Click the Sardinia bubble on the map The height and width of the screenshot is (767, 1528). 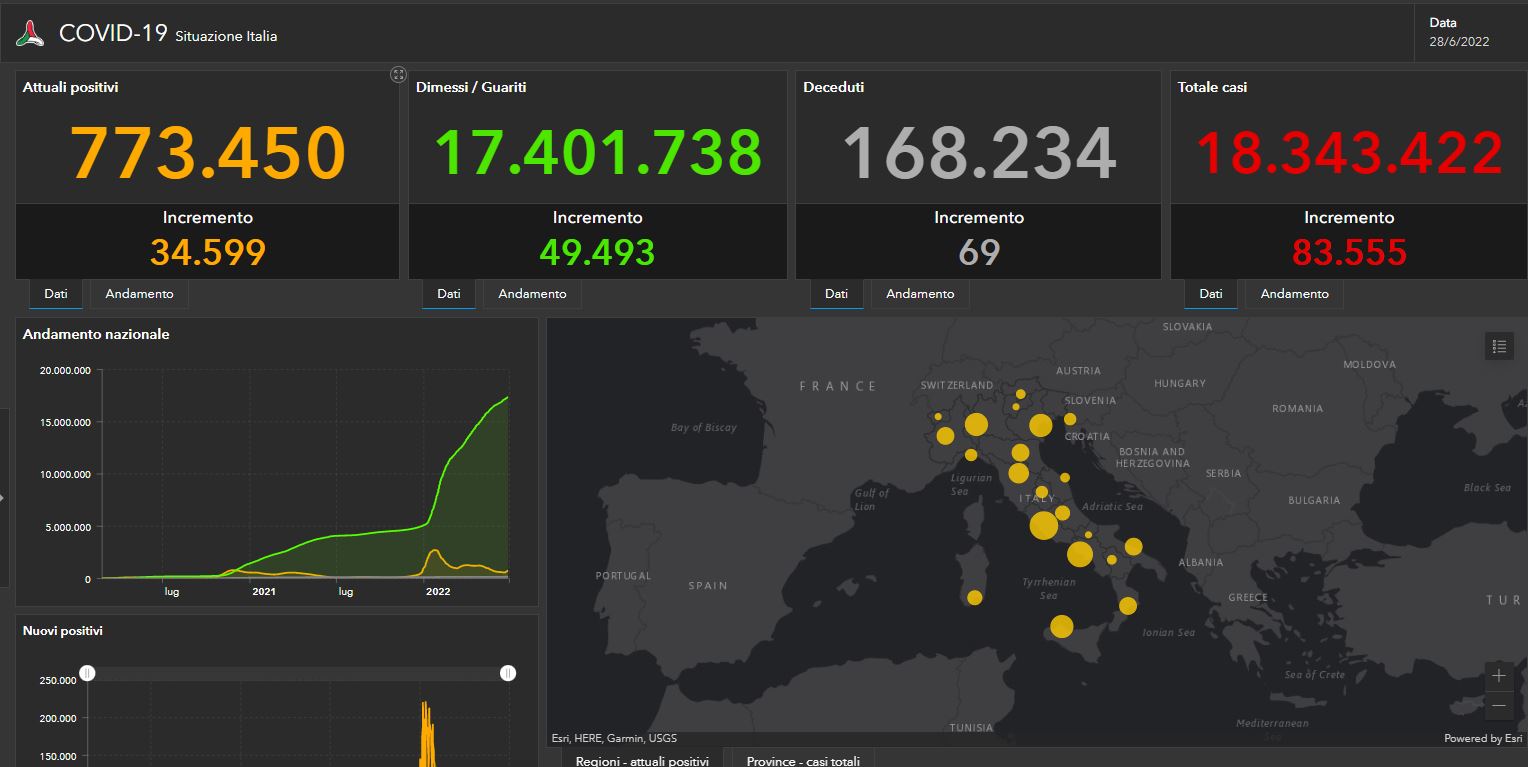tap(975, 598)
